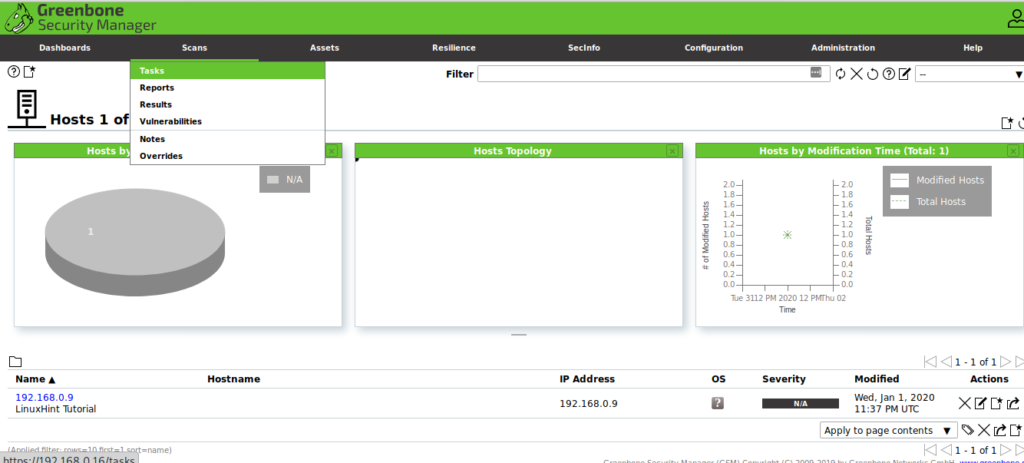Screen dimensions: 1024x463
Task: Close the Hosts Topology panel
Action: click(x=672, y=151)
